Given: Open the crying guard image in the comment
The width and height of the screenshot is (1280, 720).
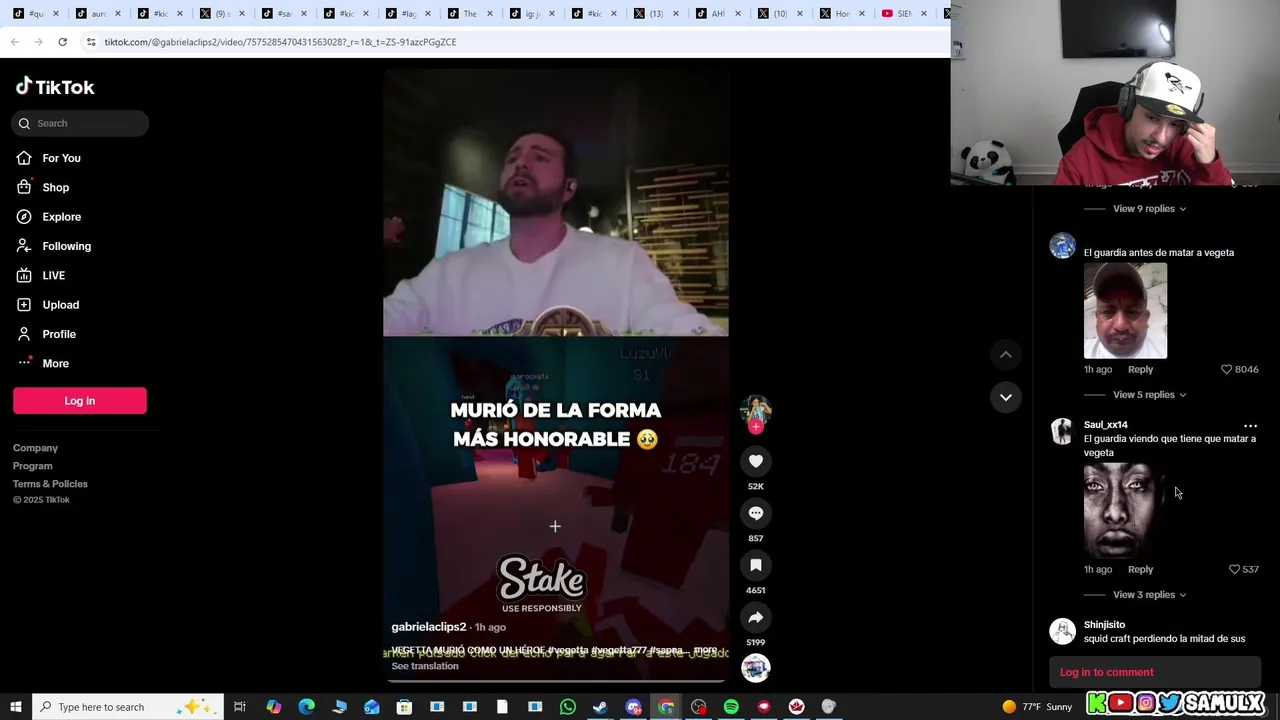Looking at the screenshot, I should [x=1125, y=311].
